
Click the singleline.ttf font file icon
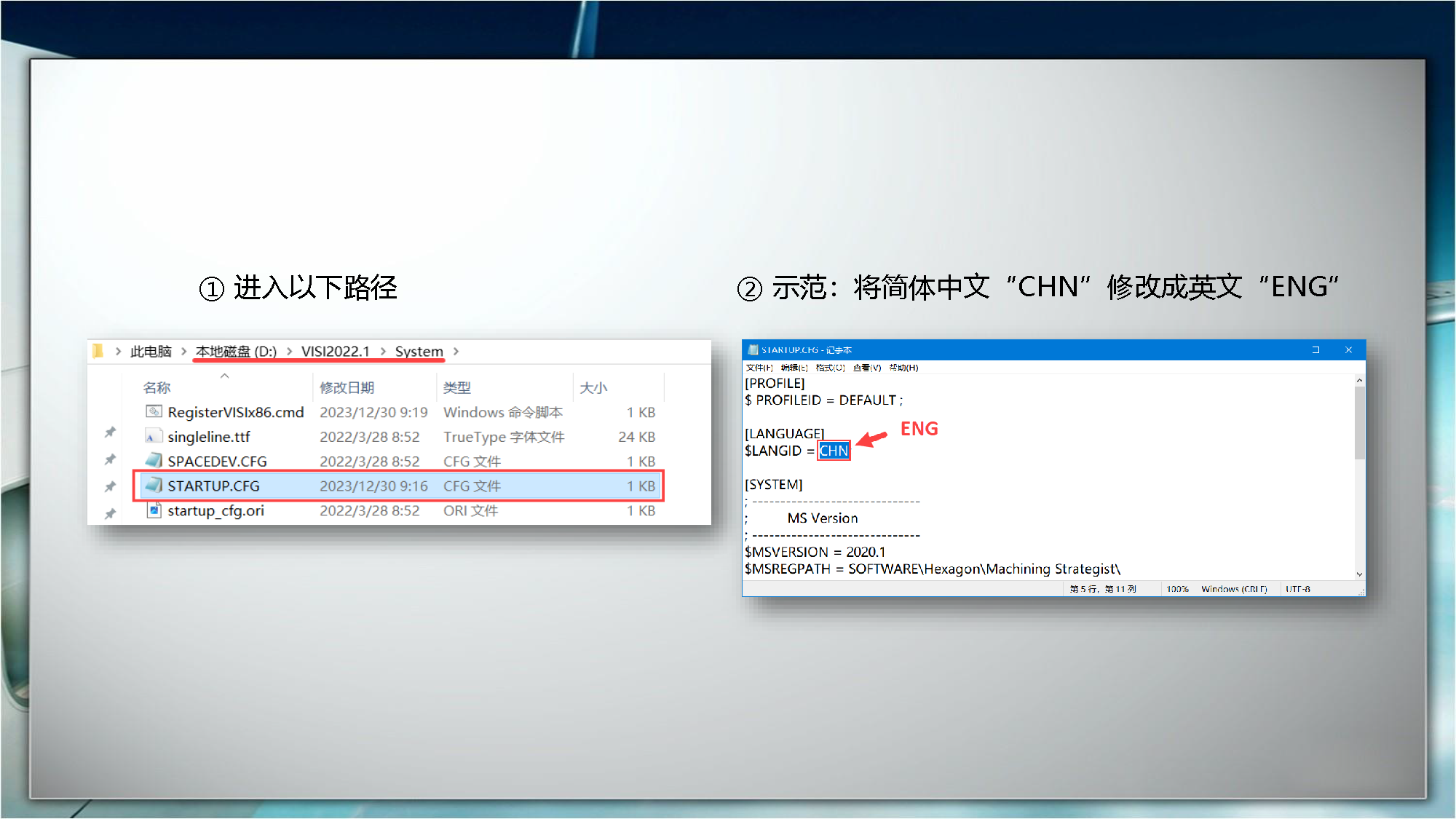(x=154, y=436)
